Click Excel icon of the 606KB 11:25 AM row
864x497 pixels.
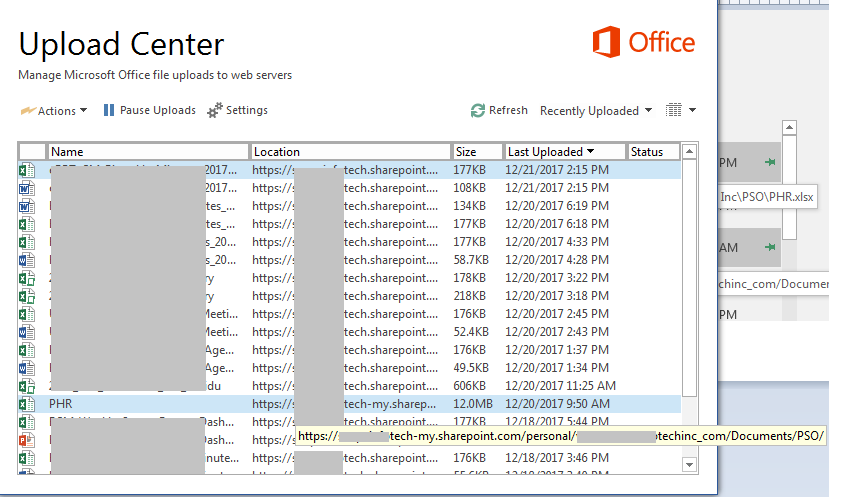tap(26, 386)
